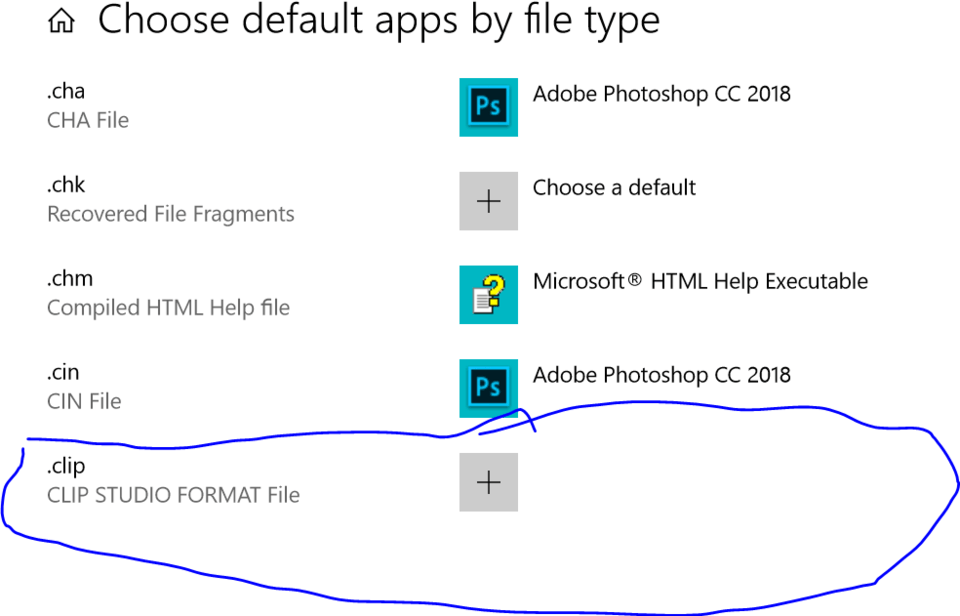
Task: Change Adobe Photoshop CC 2018 default for .cha
Action: 661,94
